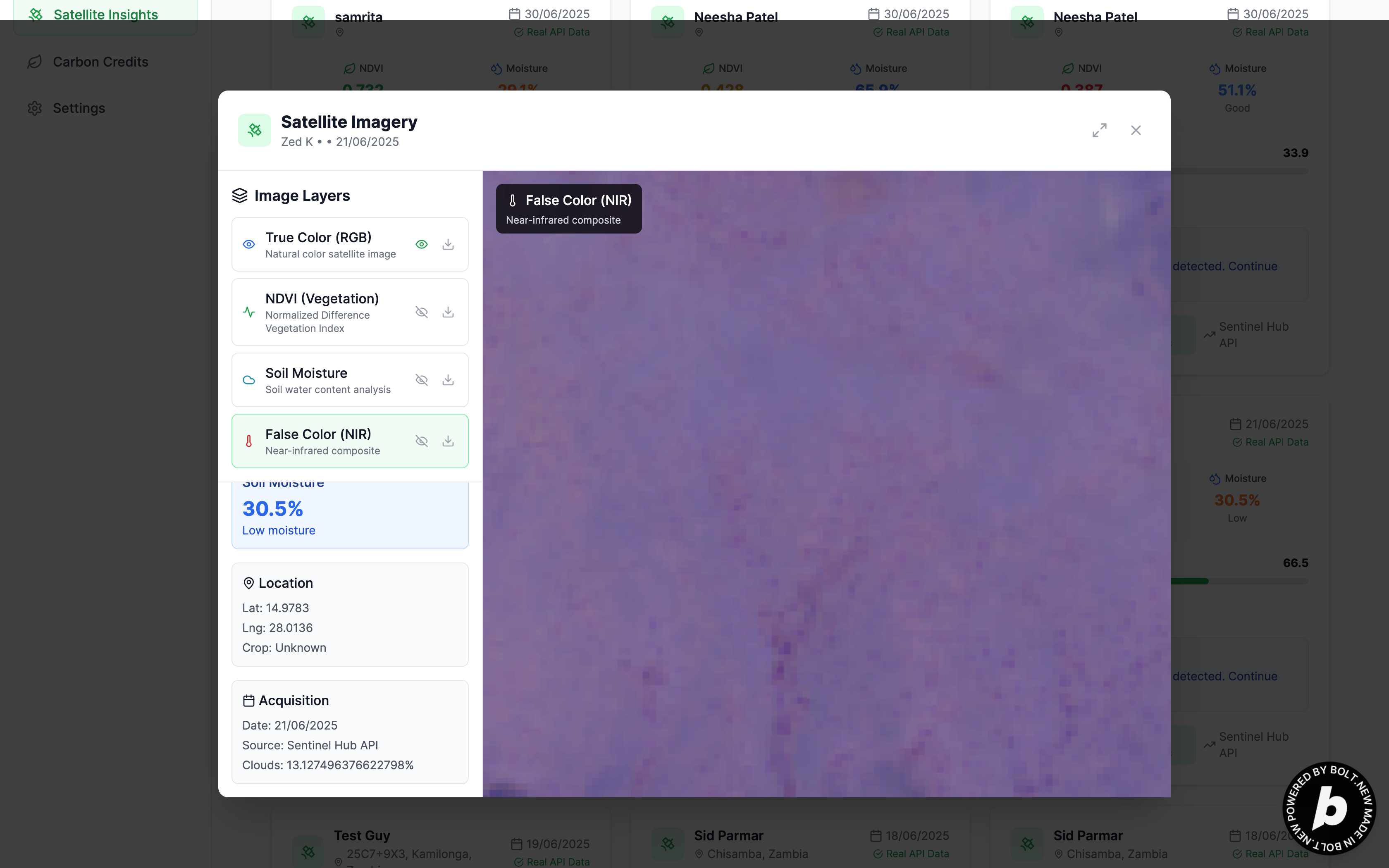Show the Soil Moisture layer
The height and width of the screenshot is (868, 1389).
click(421, 380)
